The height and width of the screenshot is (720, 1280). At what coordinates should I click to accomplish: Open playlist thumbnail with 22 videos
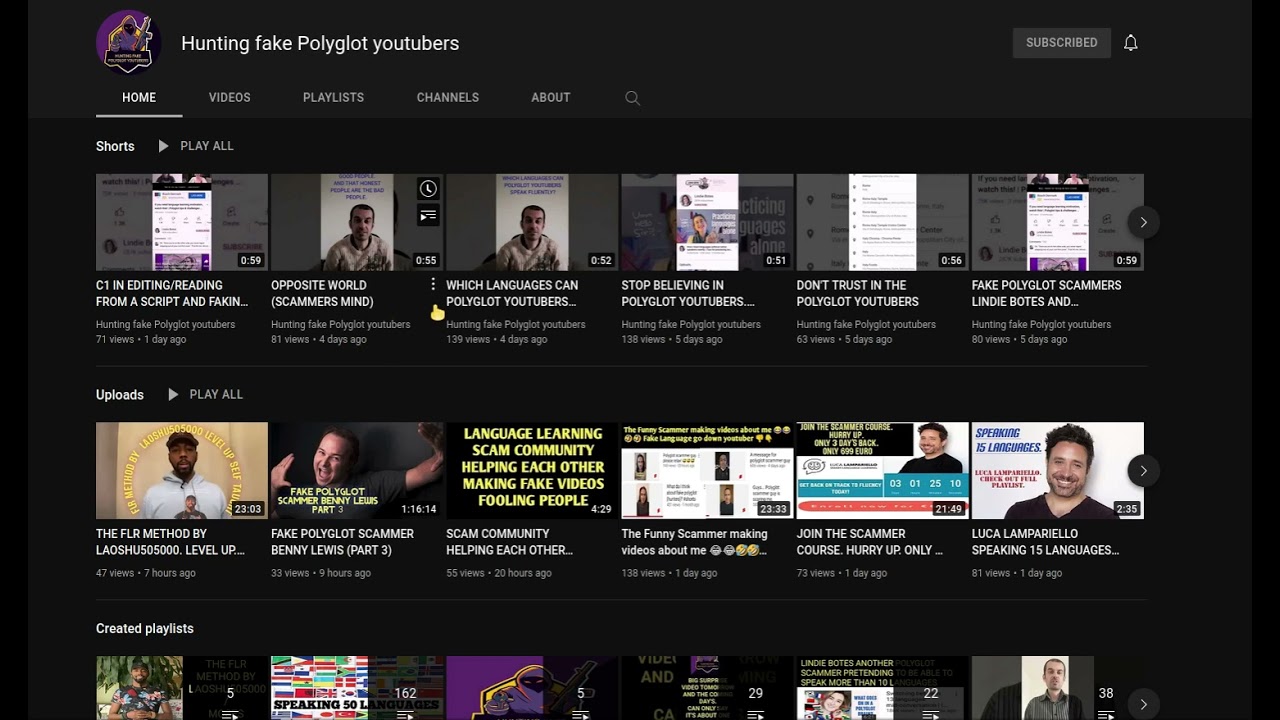[x=882, y=688]
